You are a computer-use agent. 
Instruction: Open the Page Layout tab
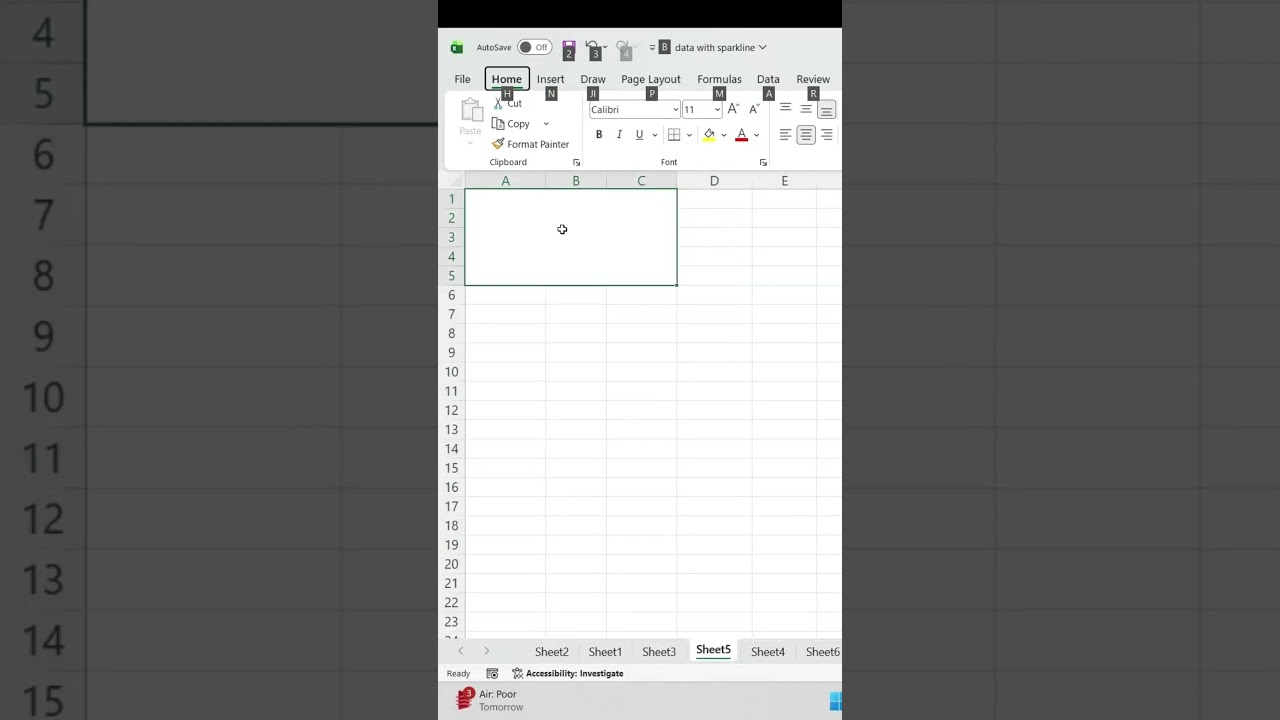click(651, 79)
